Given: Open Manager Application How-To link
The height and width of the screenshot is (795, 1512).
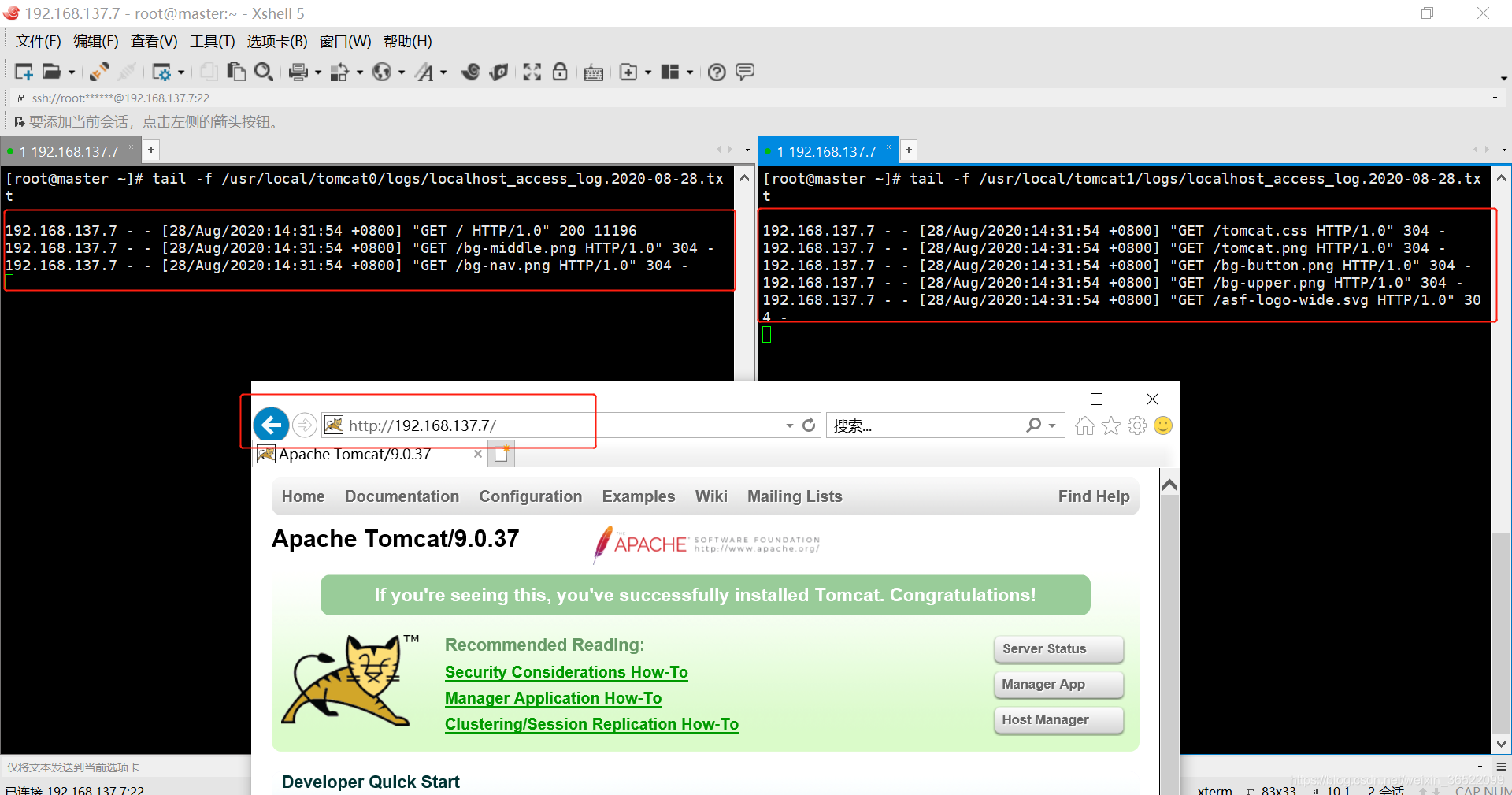Looking at the screenshot, I should 553,698.
